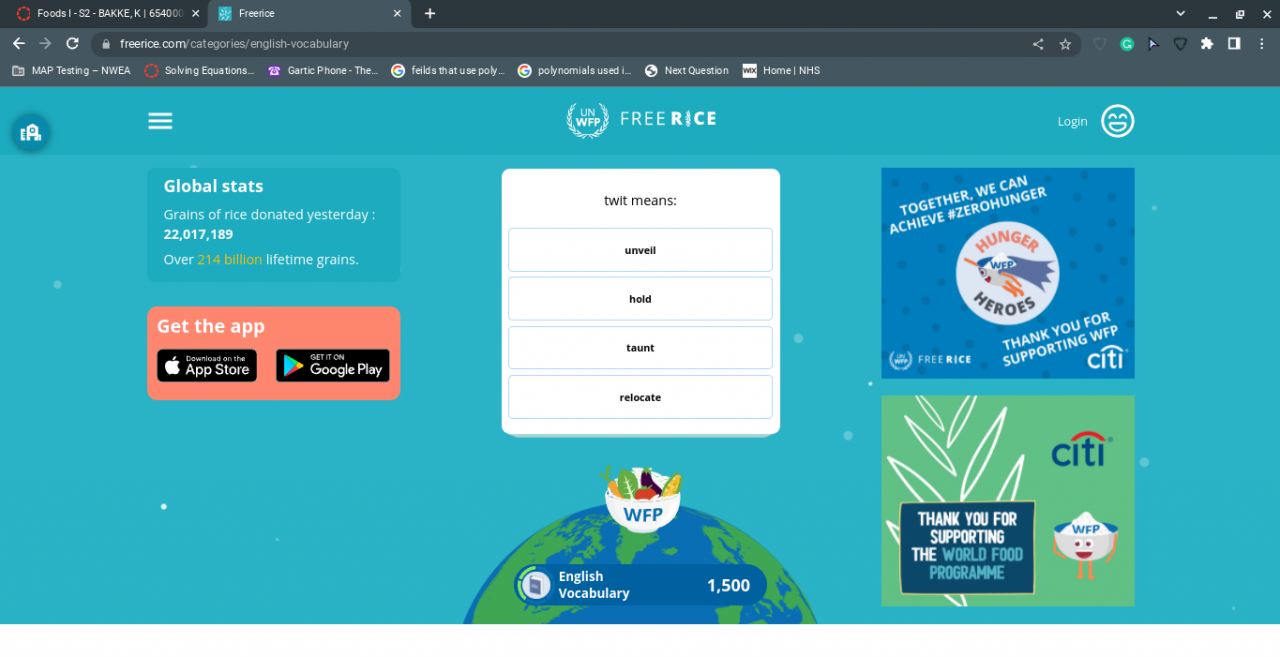Open the tab search dropdown arrow
The width and height of the screenshot is (1280, 657).
pos(1180,14)
